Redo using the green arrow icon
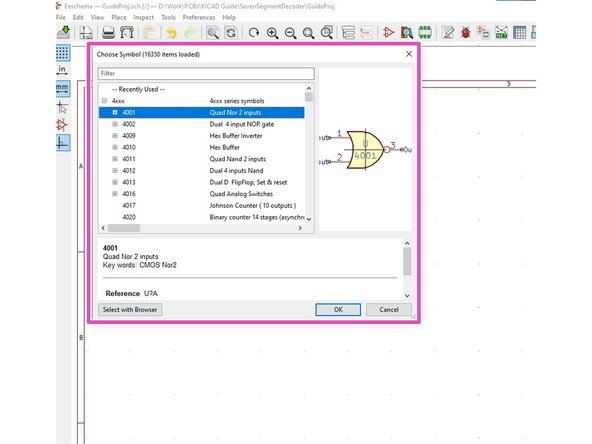The width and height of the screenshot is (592, 444). click(190, 32)
